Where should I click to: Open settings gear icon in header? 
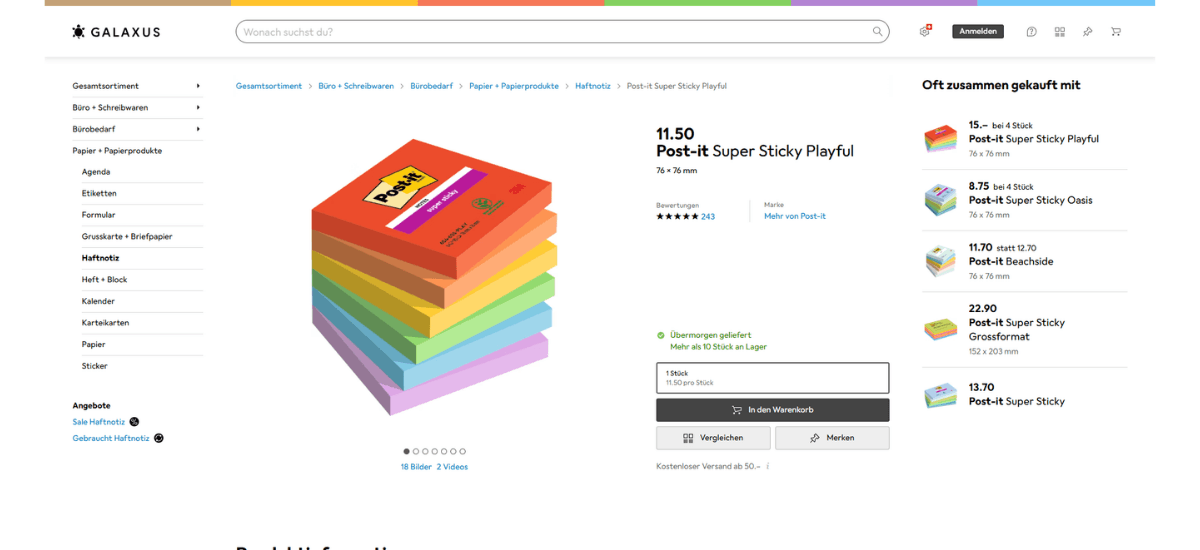point(925,32)
